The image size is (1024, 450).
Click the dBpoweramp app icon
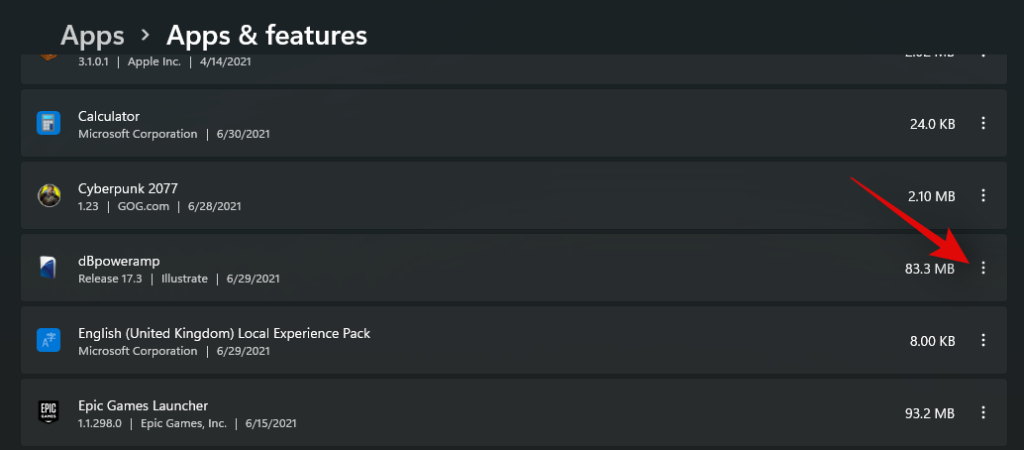pyautogui.click(x=49, y=268)
